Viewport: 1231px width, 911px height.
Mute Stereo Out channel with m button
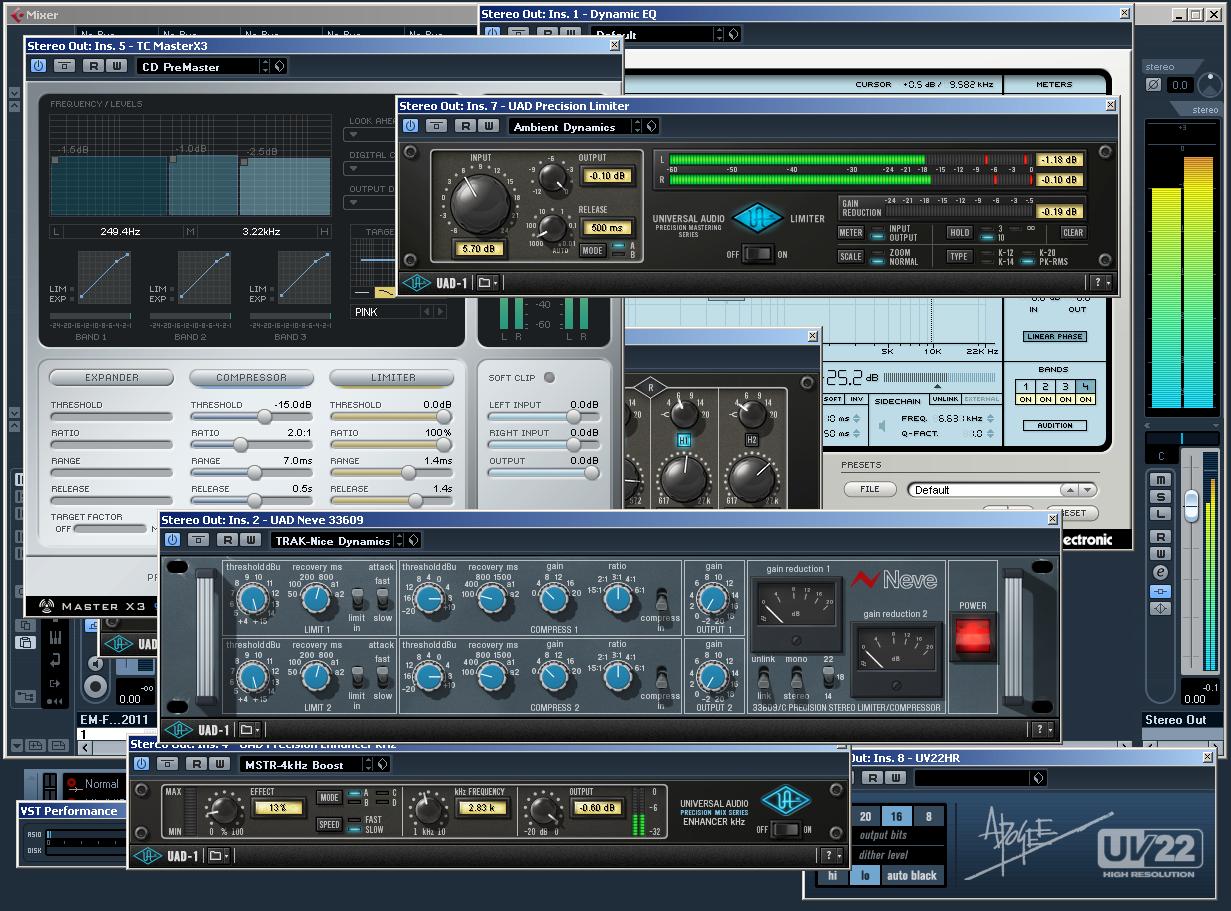point(1160,480)
